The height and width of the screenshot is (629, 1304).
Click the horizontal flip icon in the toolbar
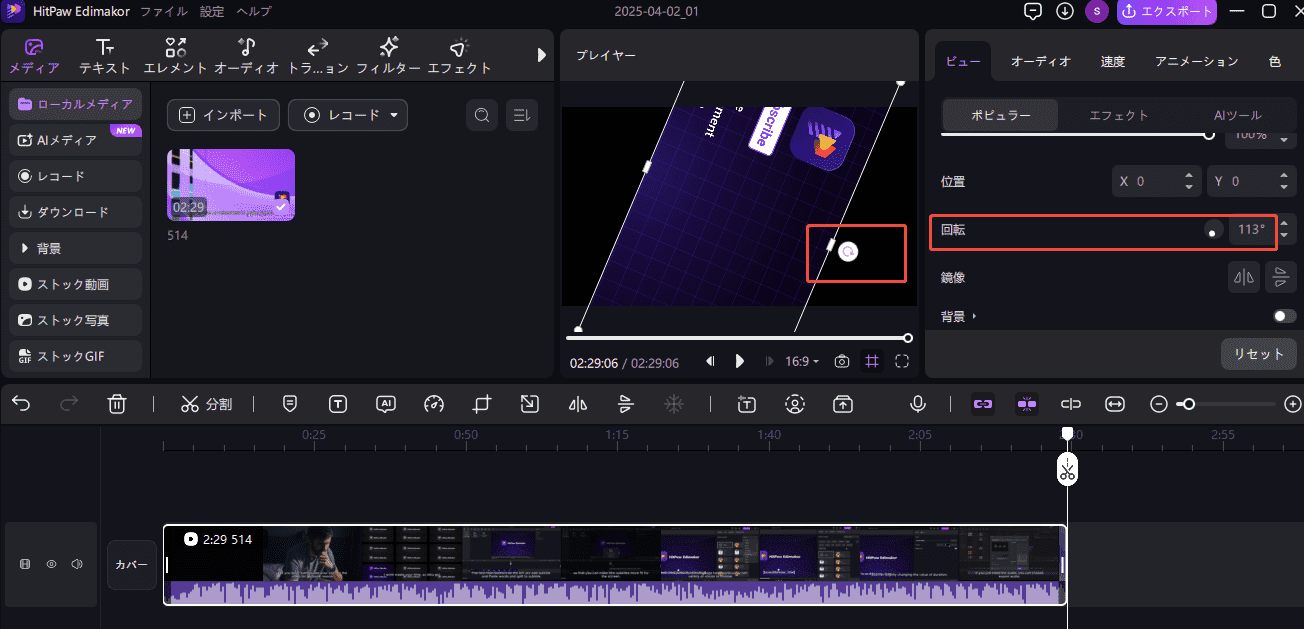pos(577,404)
